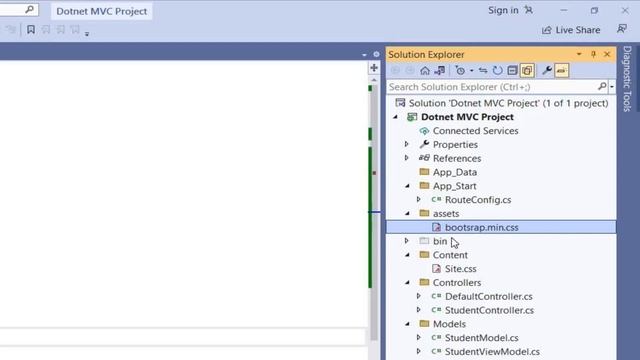Open the pending changes filter dropdown arrow
The image size is (640, 360).
pyautogui.click(x=471, y=71)
